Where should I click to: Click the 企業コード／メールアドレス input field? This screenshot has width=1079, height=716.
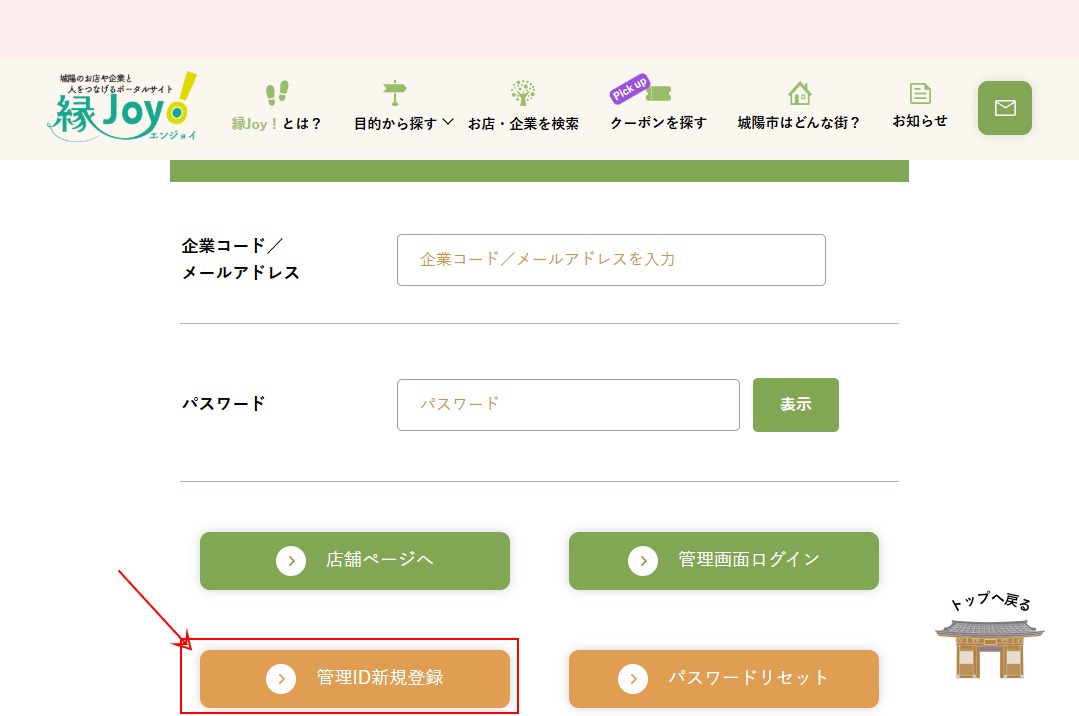click(x=611, y=259)
